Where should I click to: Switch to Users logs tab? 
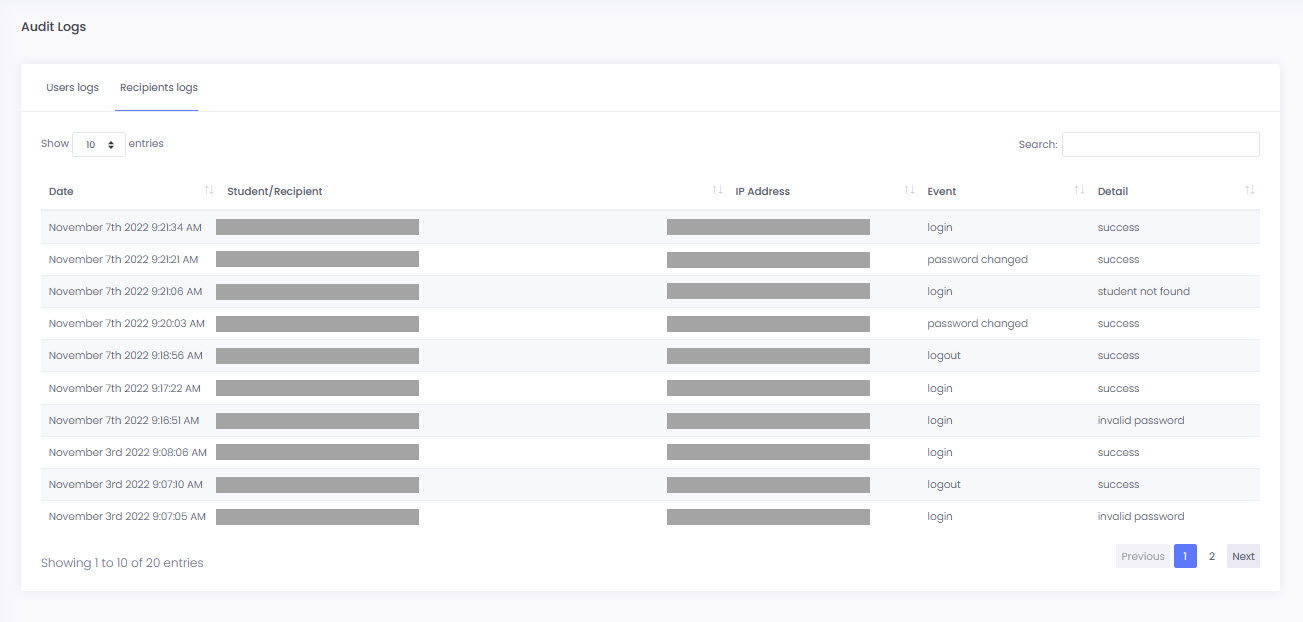click(x=72, y=88)
